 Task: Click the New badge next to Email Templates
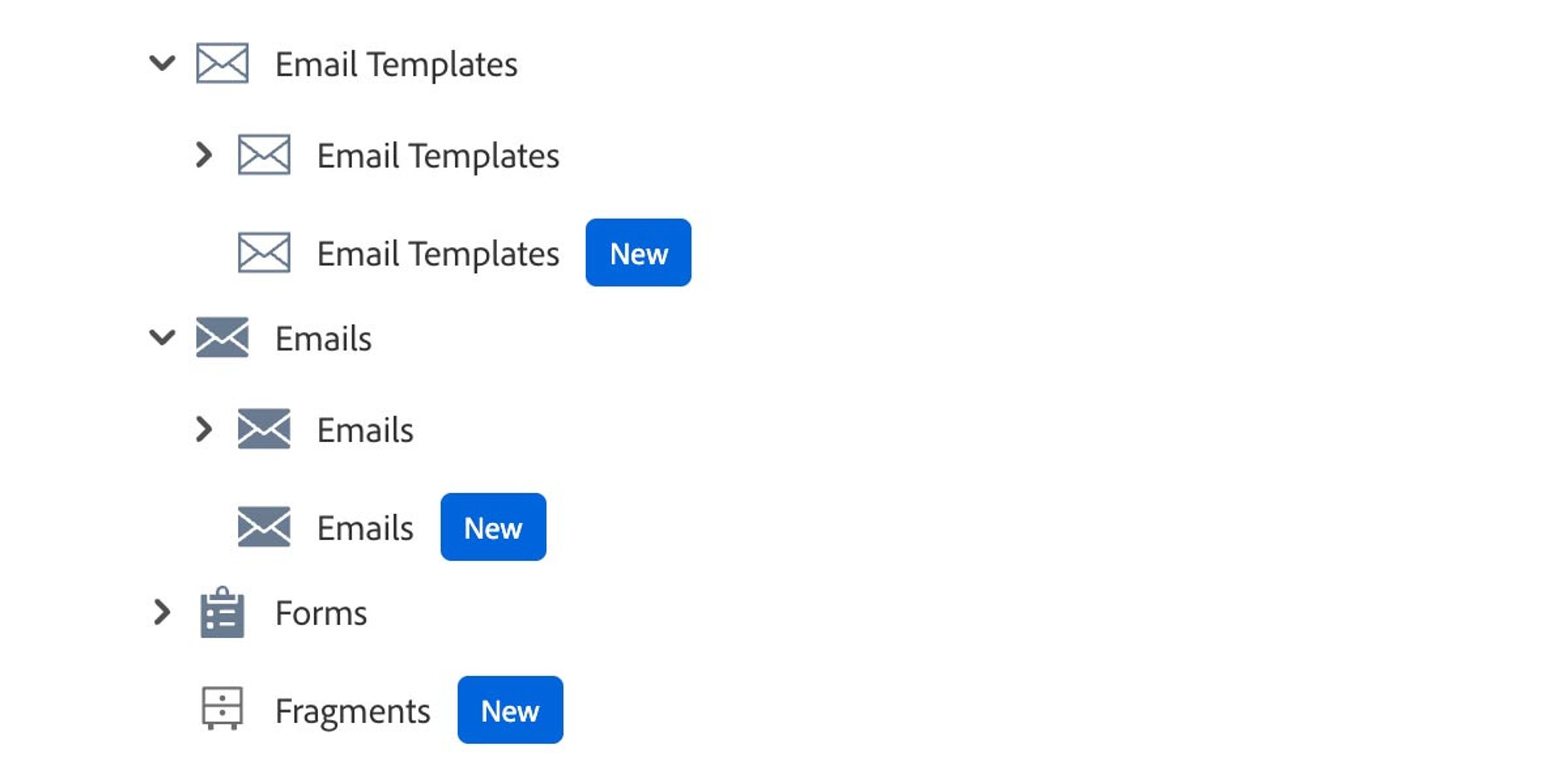(638, 253)
